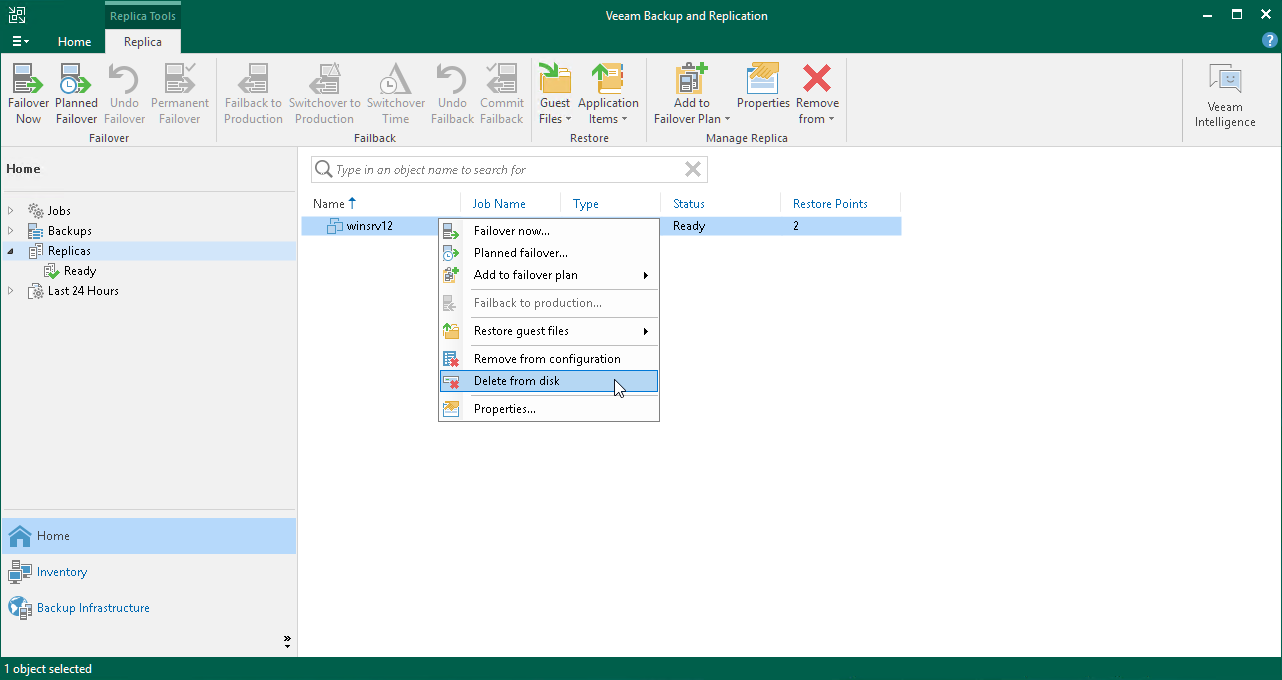Click the search field for object name
Image resolution: width=1282 pixels, height=680 pixels.
(508, 170)
